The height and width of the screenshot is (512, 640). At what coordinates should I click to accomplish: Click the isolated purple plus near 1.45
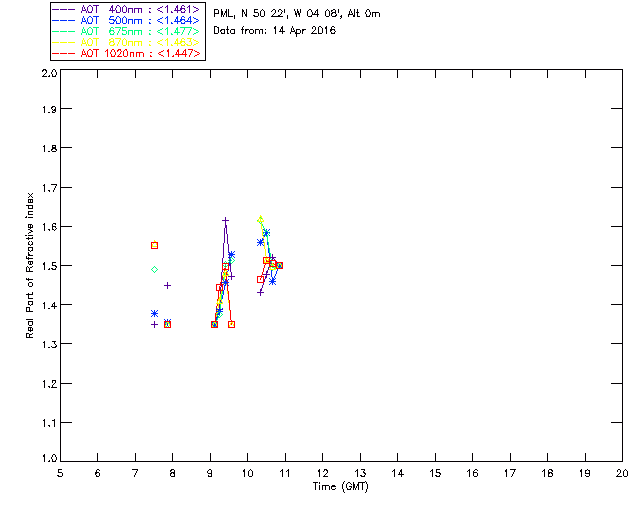pyautogui.click(x=167, y=285)
